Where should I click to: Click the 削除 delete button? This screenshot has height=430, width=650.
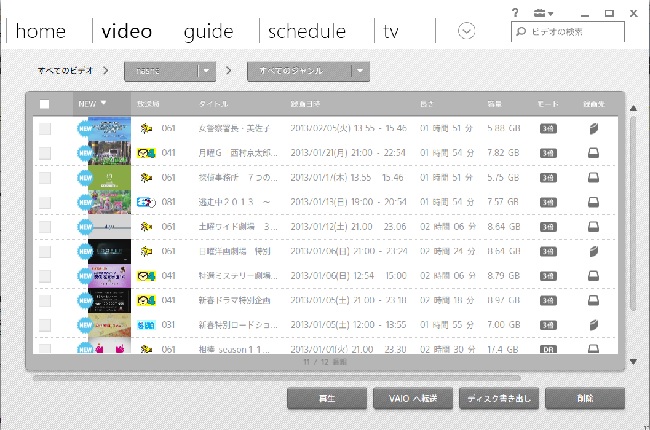coord(585,398)
